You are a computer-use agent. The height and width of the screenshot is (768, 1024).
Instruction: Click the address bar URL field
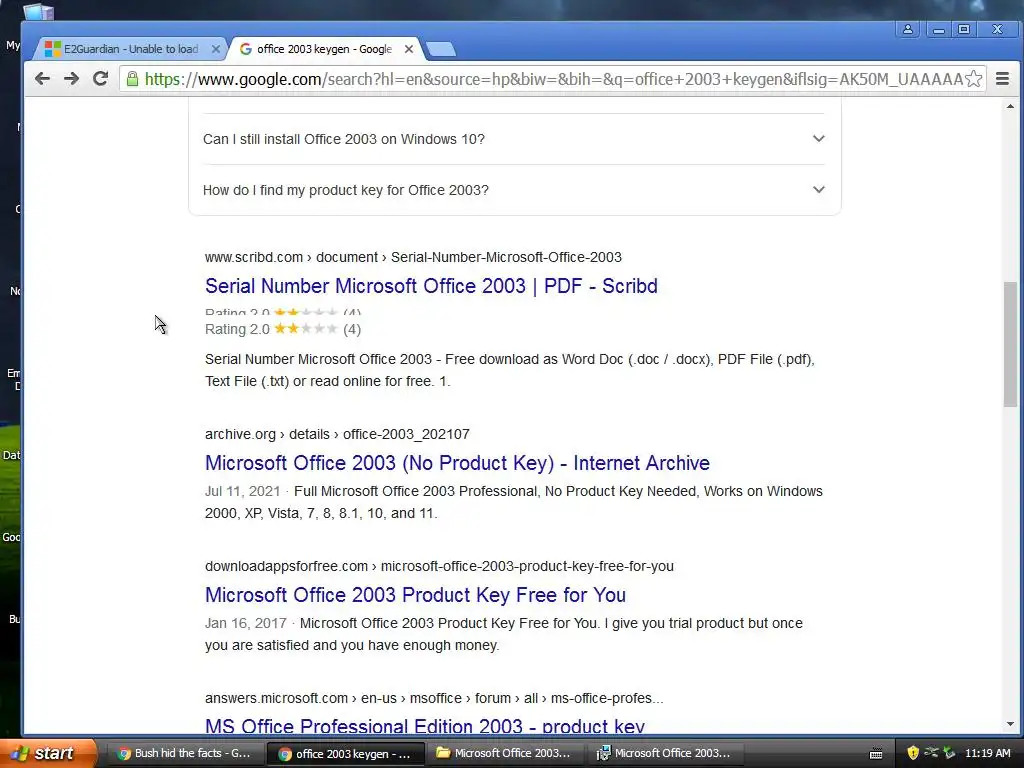pyautogui.click(x=552, y=79)
